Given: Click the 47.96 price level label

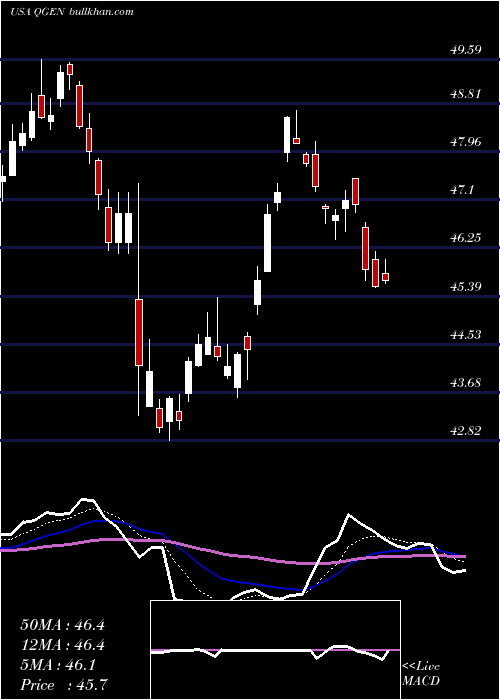Looking at the screenshot, I should coord(465,142).
